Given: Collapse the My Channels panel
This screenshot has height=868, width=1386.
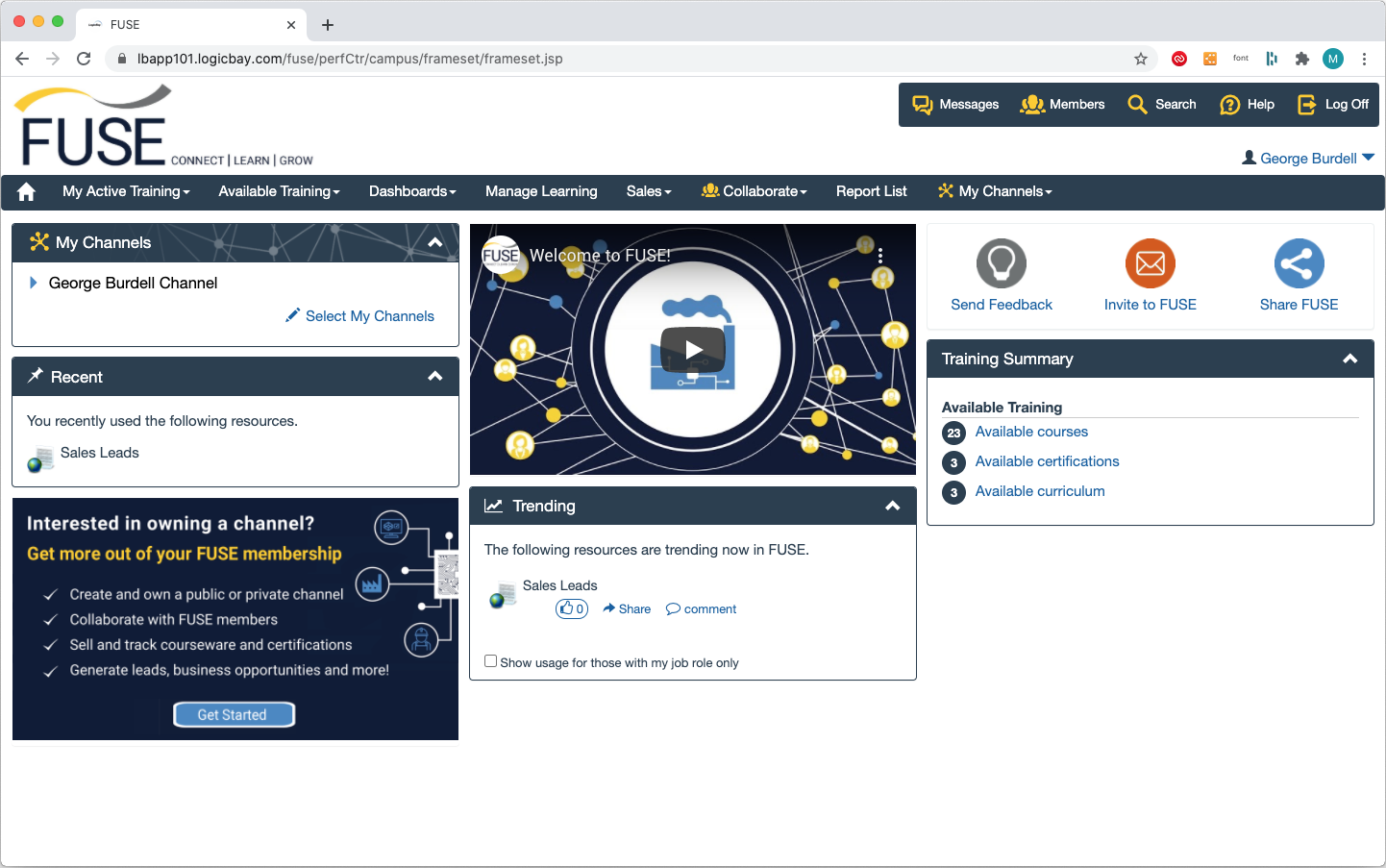Looking at the screenshot, I should (435, 243).
